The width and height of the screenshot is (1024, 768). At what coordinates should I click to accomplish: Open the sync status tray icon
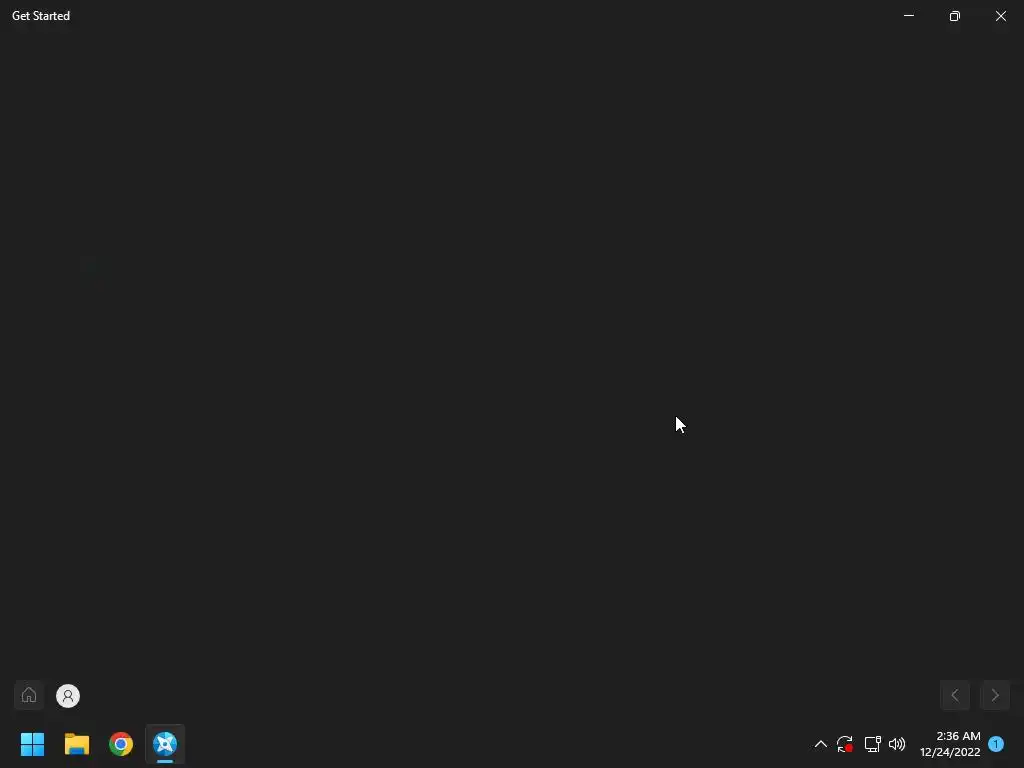click(x=845, y=744)
